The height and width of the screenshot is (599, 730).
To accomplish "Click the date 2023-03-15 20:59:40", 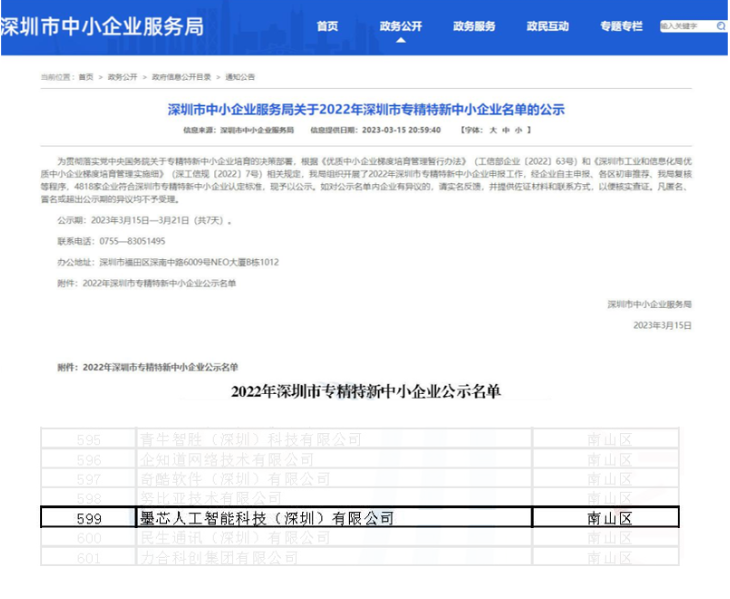I will [401, 130].
